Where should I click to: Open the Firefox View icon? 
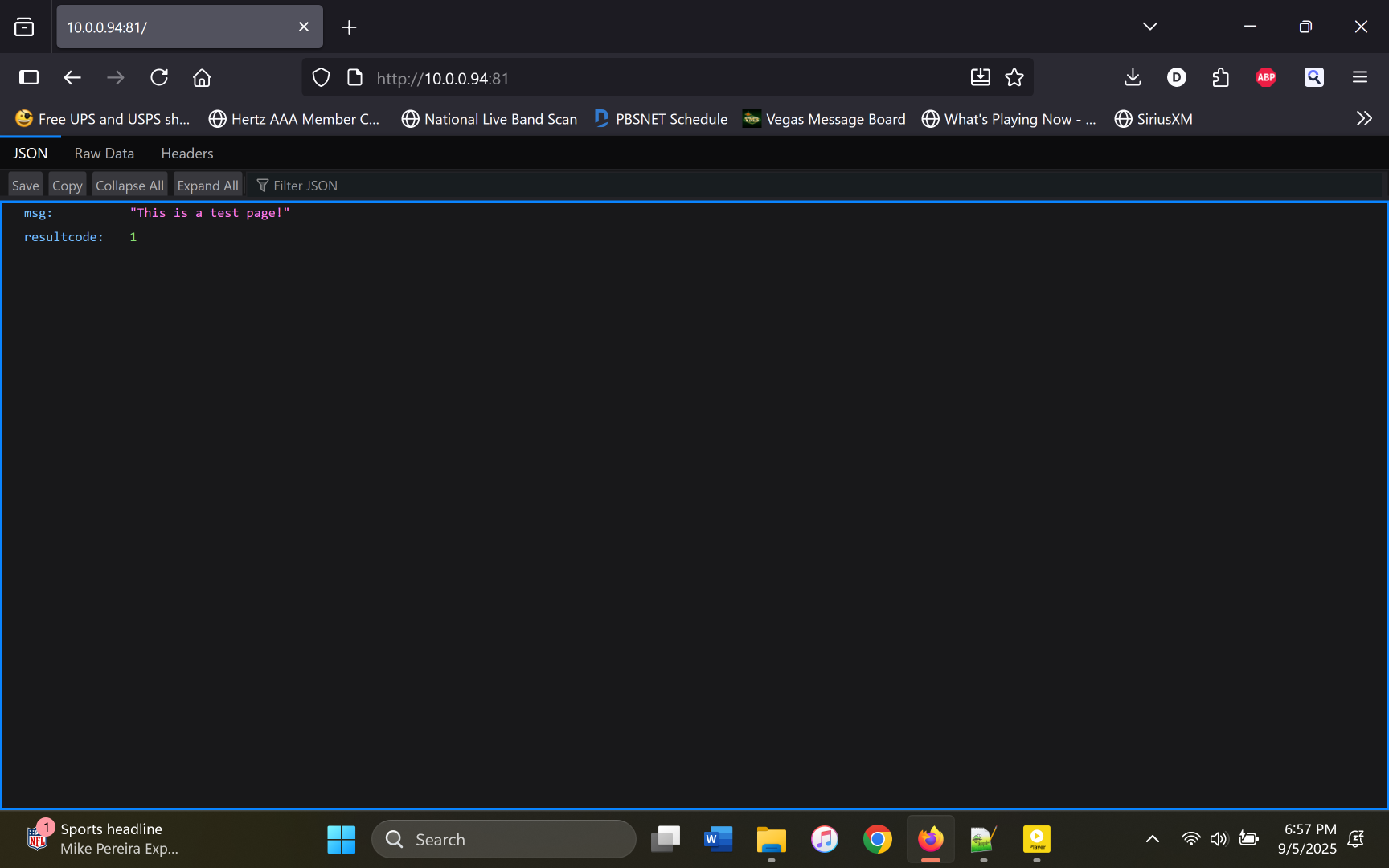click(24, 27)
